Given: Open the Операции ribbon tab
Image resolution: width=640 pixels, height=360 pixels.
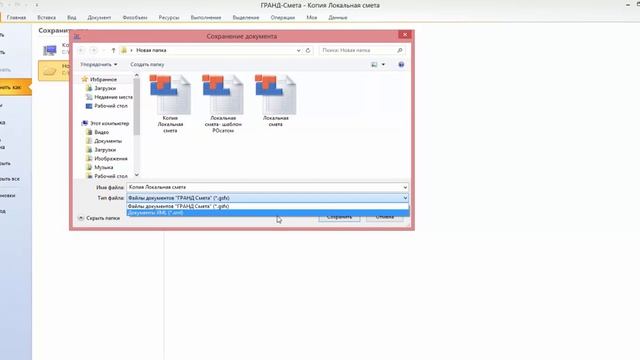Looking at the screenshot, I should point(282,18).
